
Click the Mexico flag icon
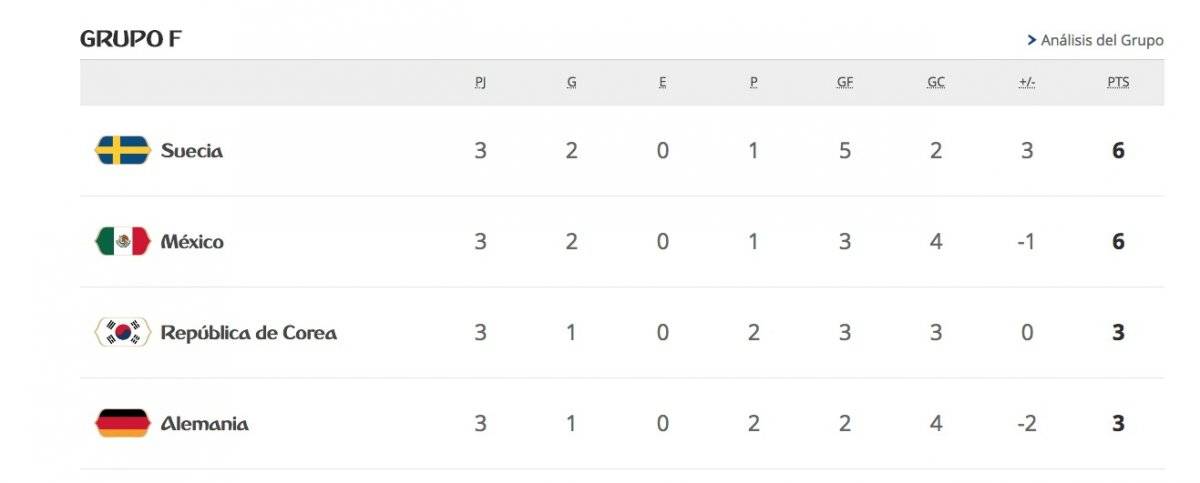click(122, 242)
